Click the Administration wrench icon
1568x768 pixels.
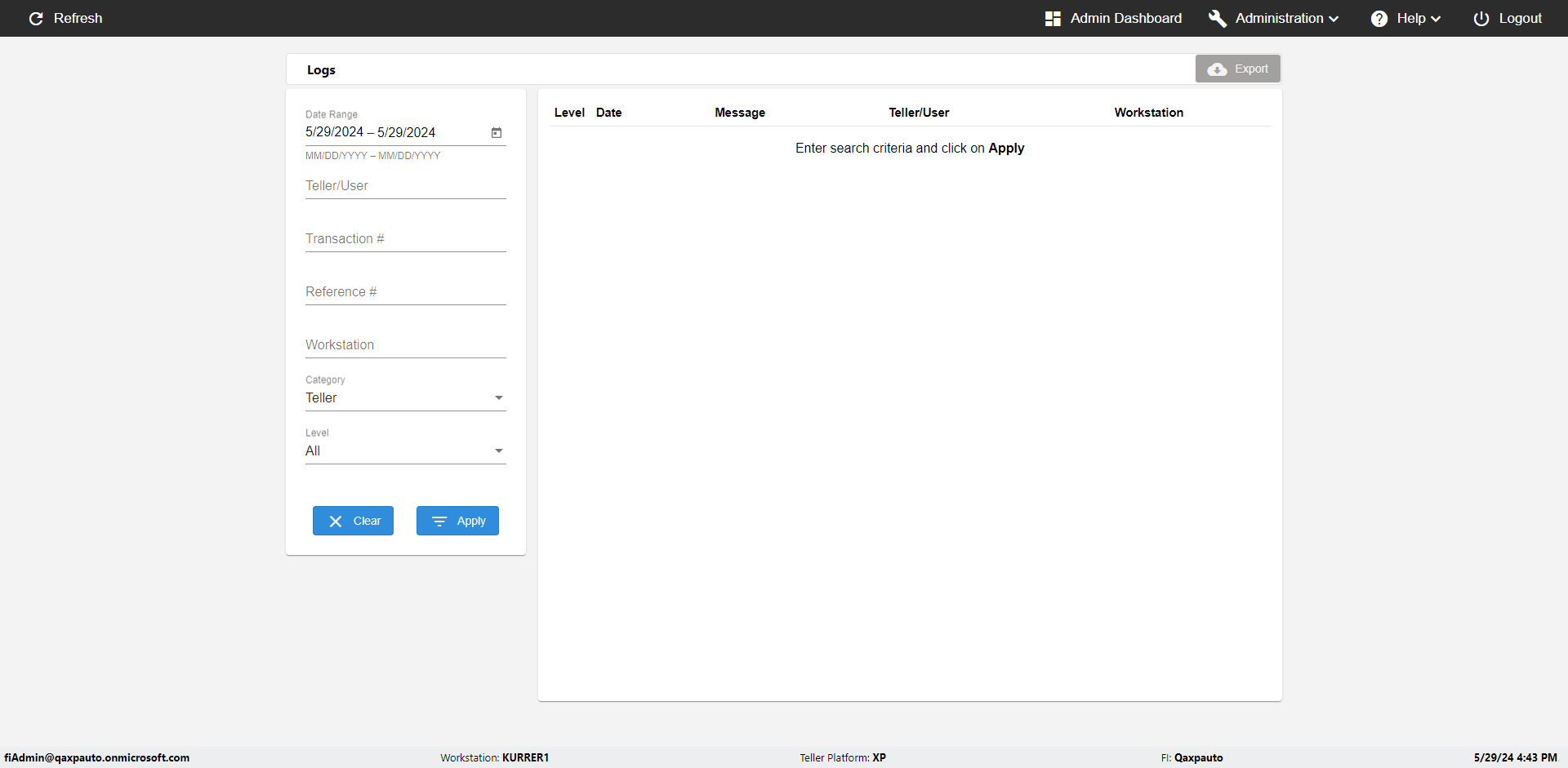(x=1218, y=18)
